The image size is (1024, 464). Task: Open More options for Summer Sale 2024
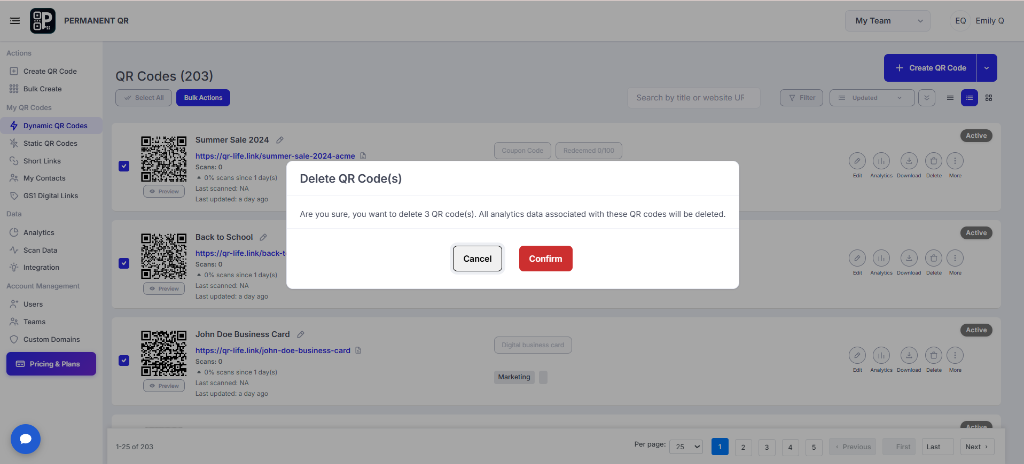(x=955, y=160)
